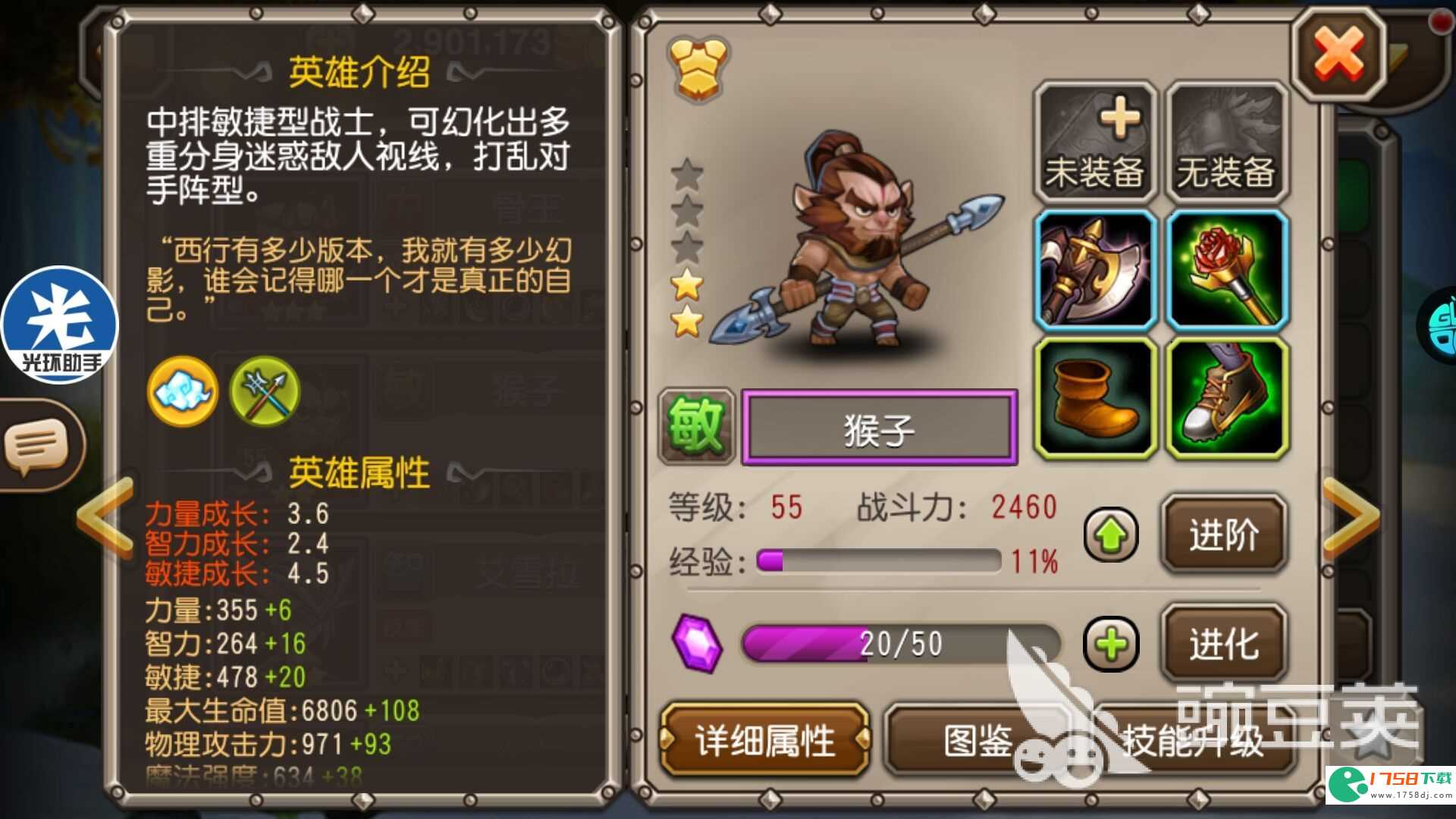Tap green plus to add soul stones

point(1111,645)
